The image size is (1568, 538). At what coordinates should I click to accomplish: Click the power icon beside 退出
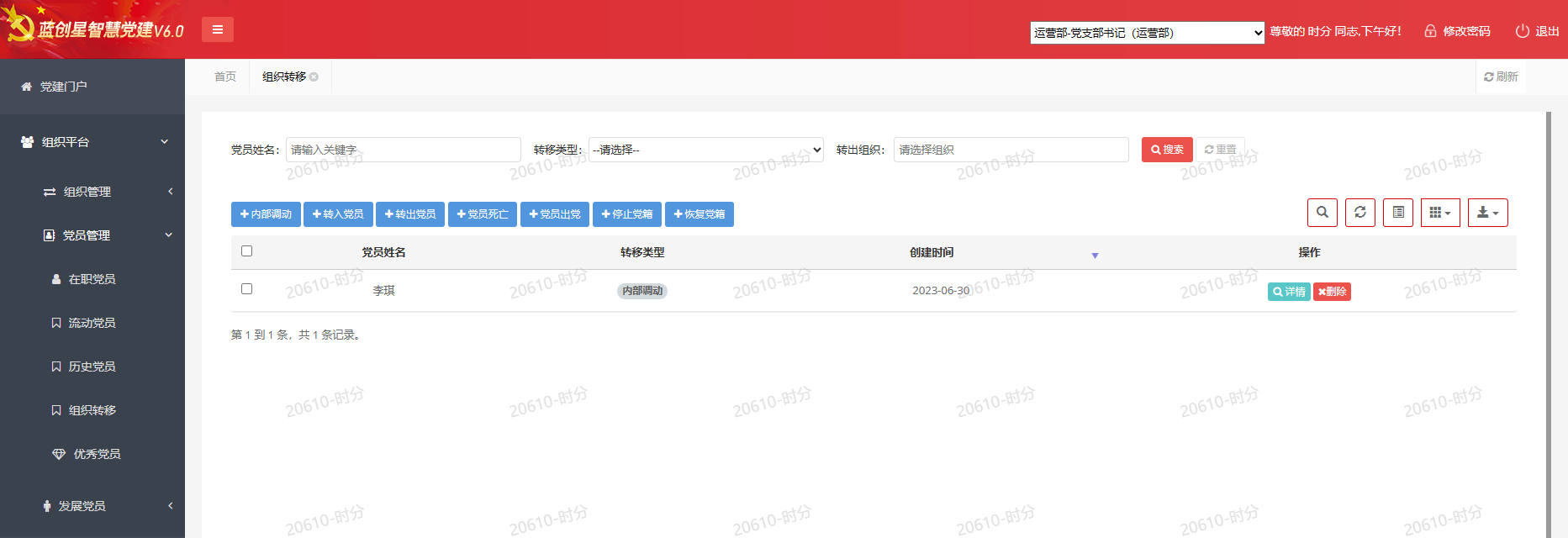(x=1523, y=31)
